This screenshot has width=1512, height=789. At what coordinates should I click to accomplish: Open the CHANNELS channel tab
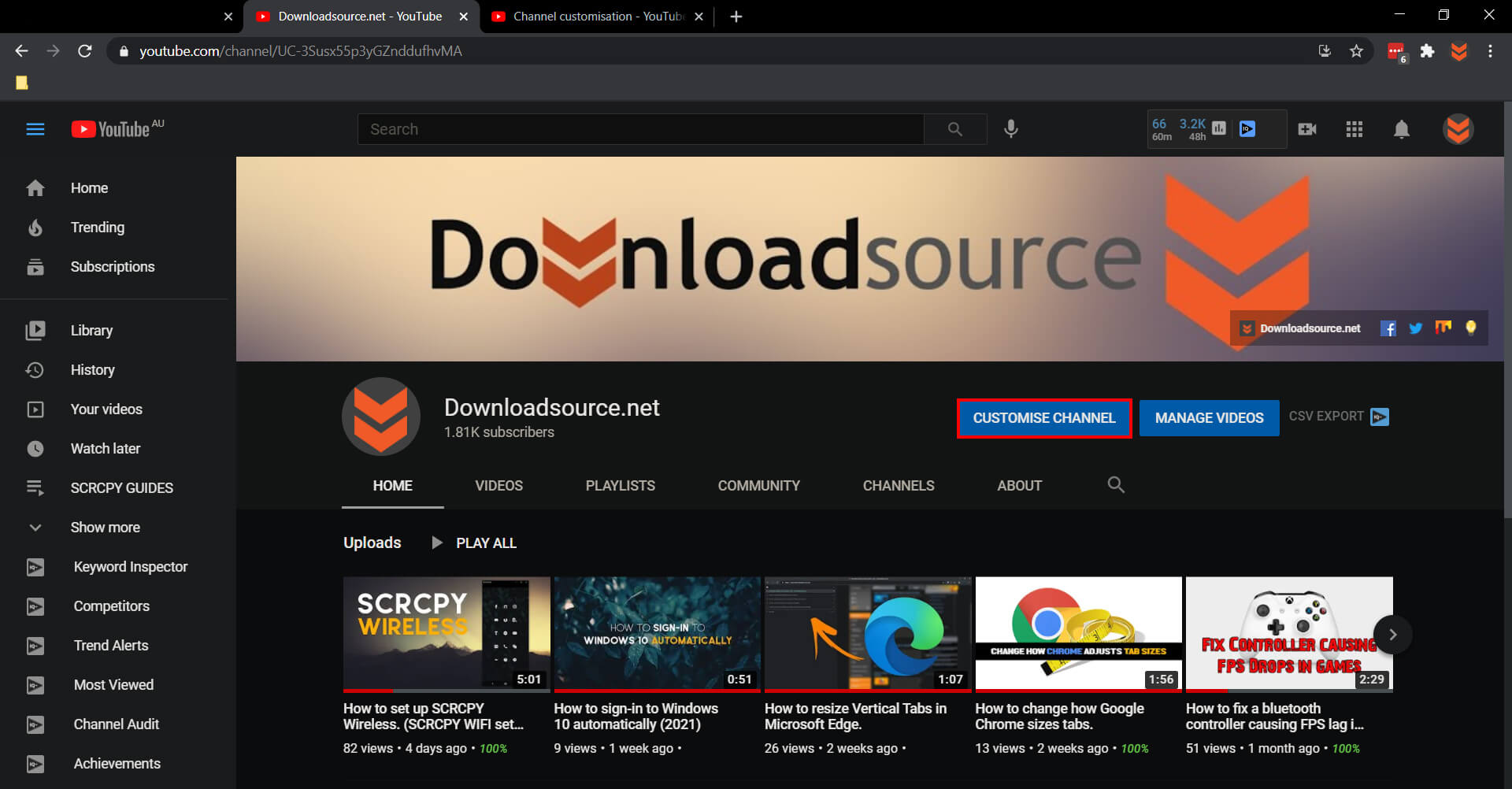[x=899, y=486]
